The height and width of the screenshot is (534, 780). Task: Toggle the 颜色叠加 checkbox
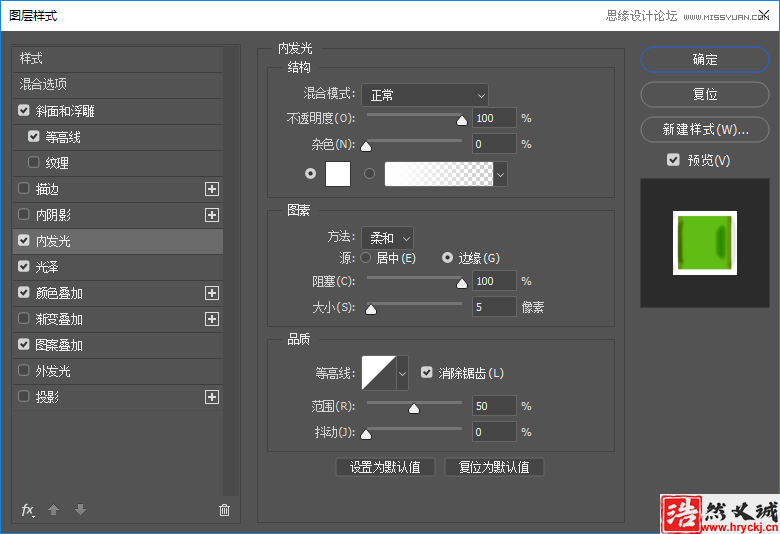tap(24, 293)
